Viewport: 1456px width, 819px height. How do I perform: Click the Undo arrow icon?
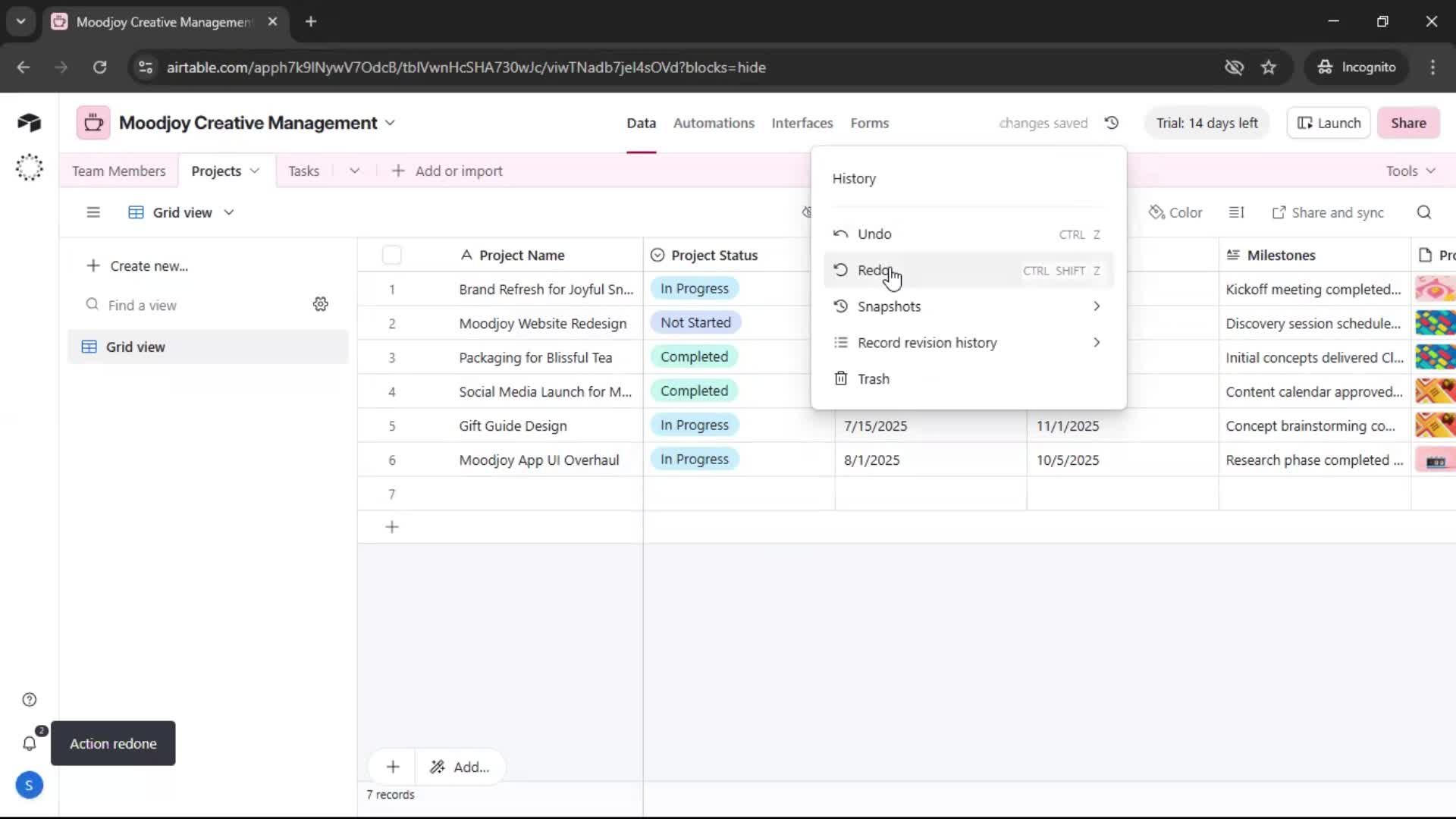840,234
